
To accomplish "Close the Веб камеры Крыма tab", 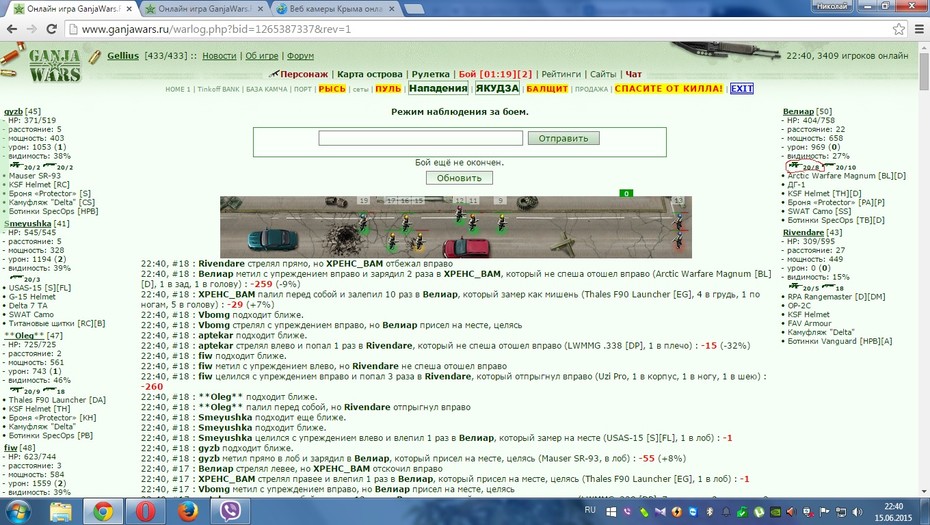I will tap(391, 9).
